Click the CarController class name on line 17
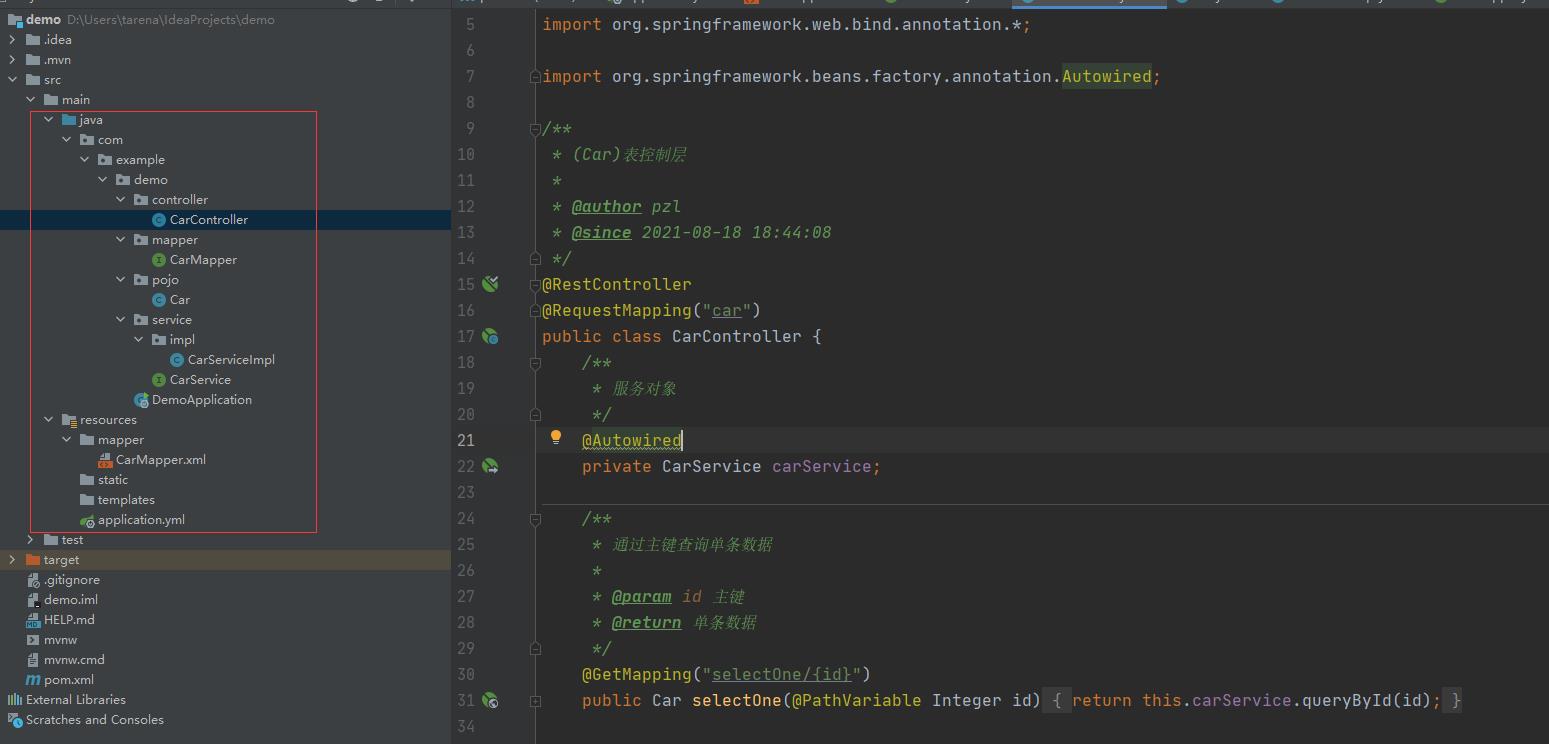Viewport: 1549px width, 744px height. click(737, 337)
